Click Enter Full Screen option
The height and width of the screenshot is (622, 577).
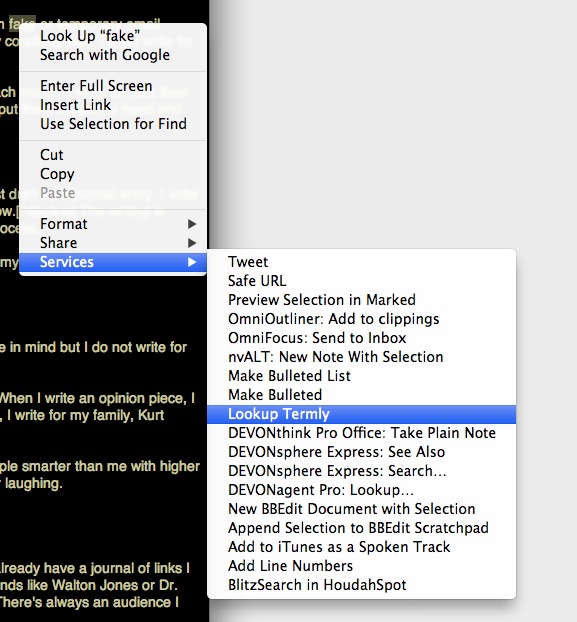coord(113,86)
